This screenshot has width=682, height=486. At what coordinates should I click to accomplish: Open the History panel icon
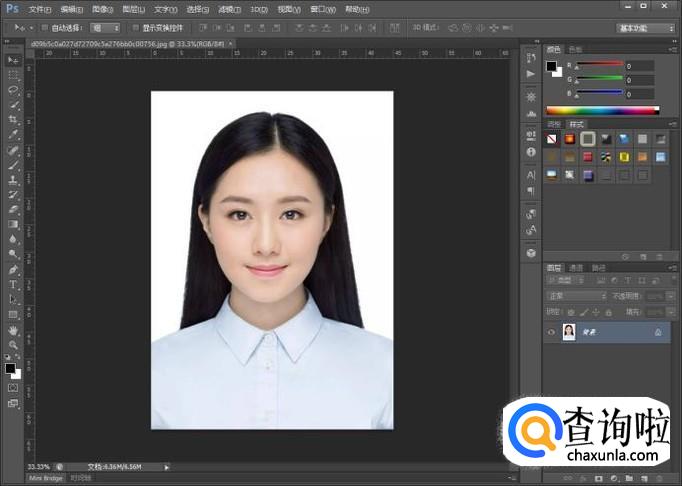tap(531, 56)
